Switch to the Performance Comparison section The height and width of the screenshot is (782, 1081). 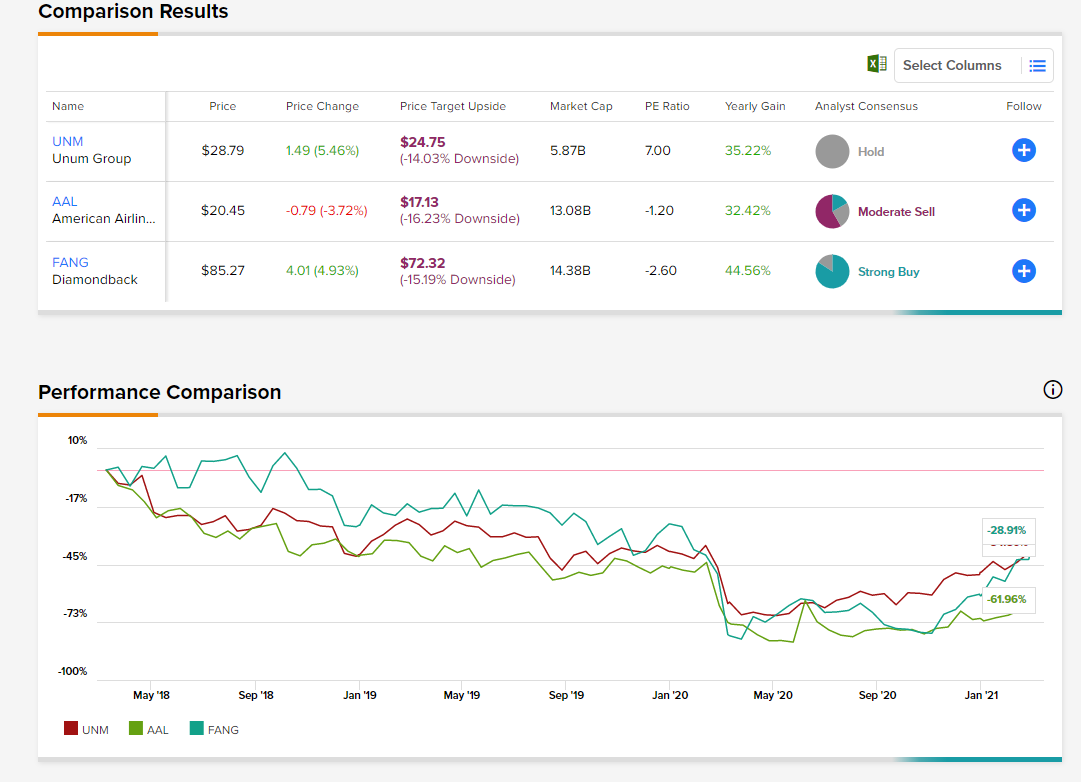pos(159,392)
